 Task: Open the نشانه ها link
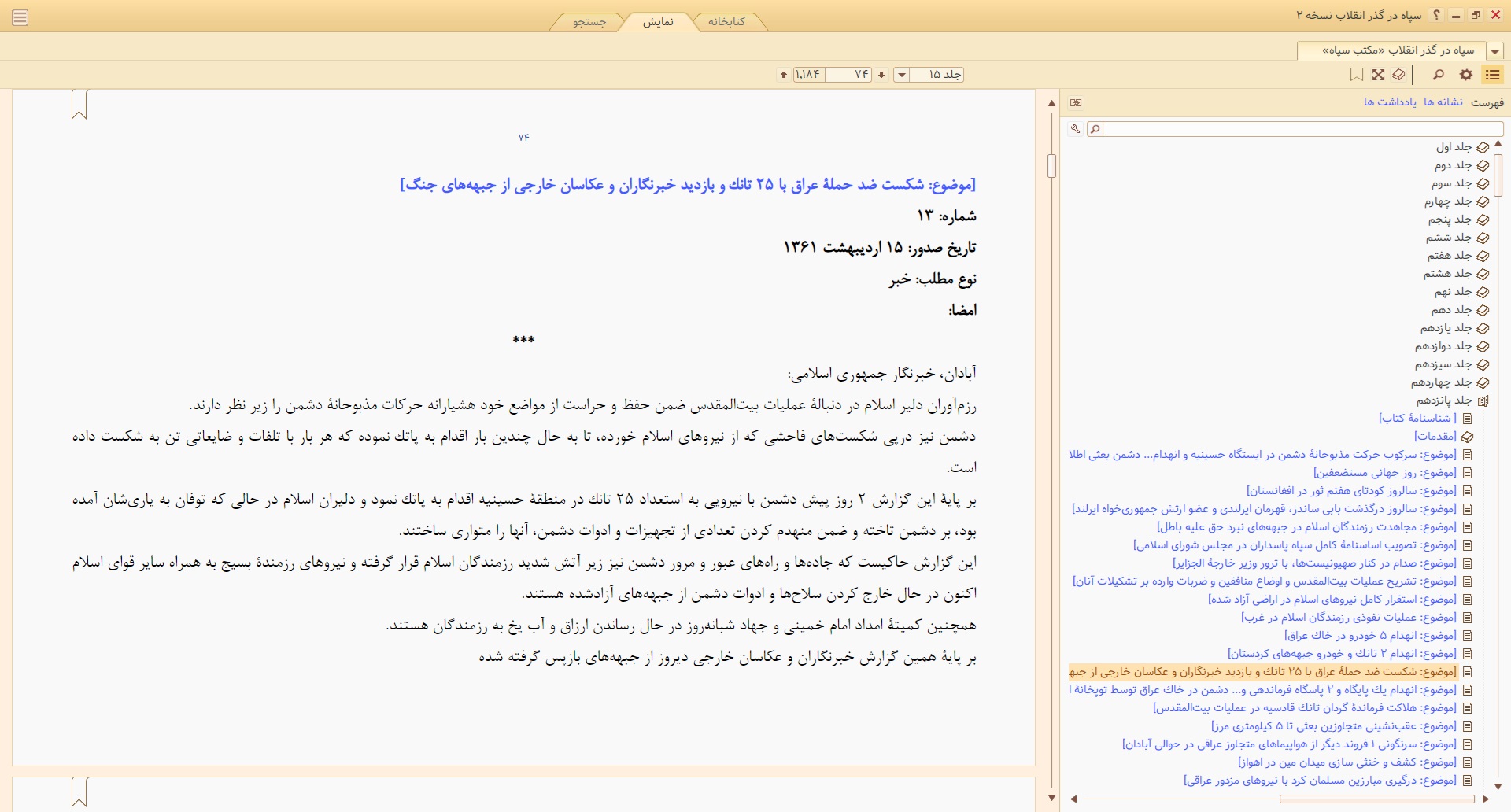1443,102
